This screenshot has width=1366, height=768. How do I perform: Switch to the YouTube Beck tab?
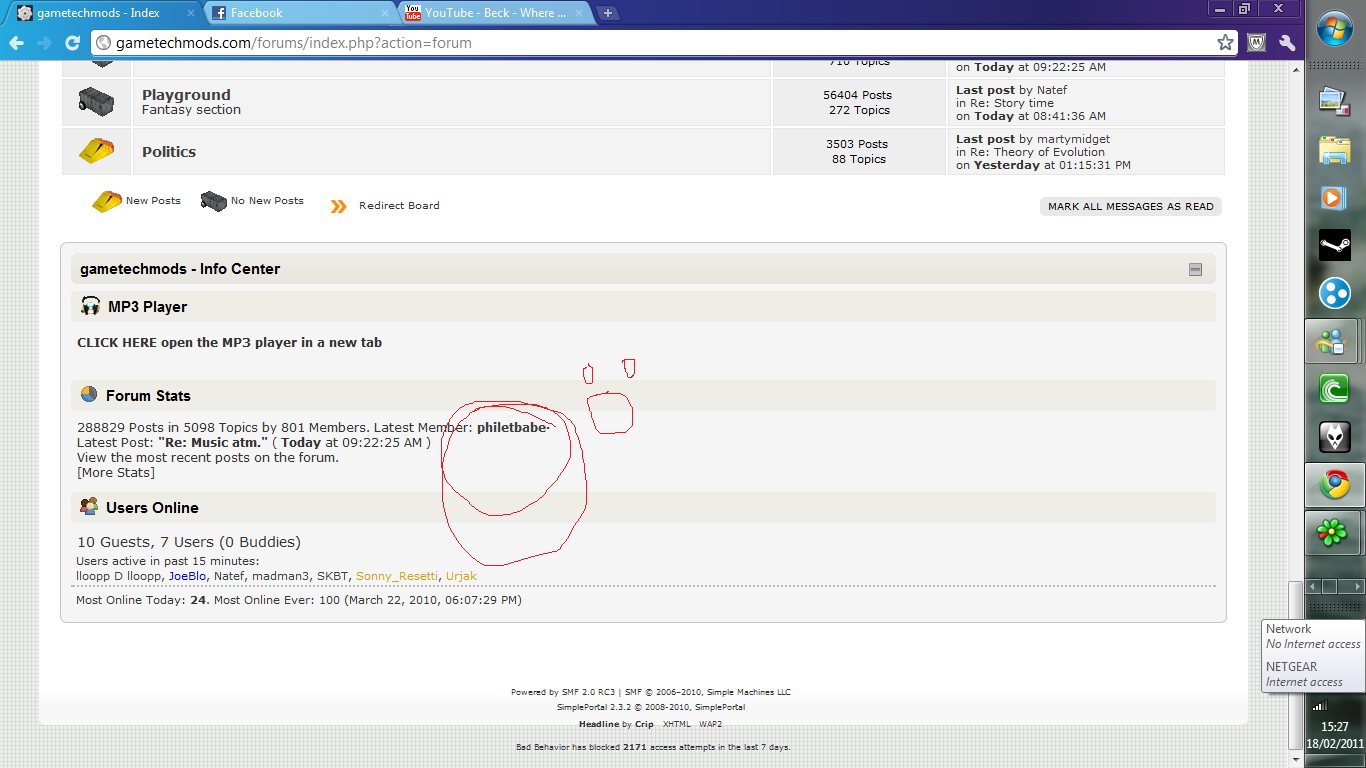tap(495, 13)
